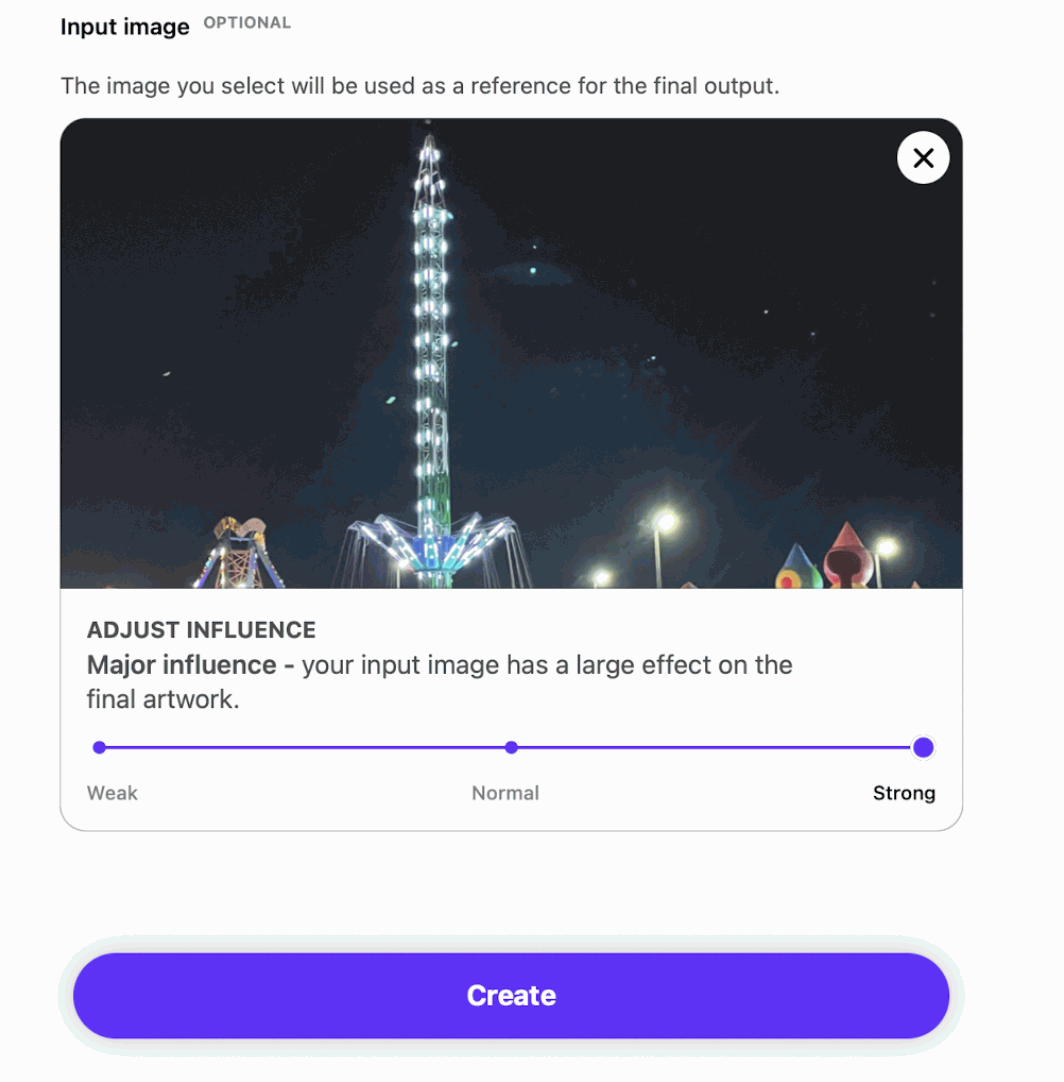
Task: Remove the input image with the X button
Action: 923,158
